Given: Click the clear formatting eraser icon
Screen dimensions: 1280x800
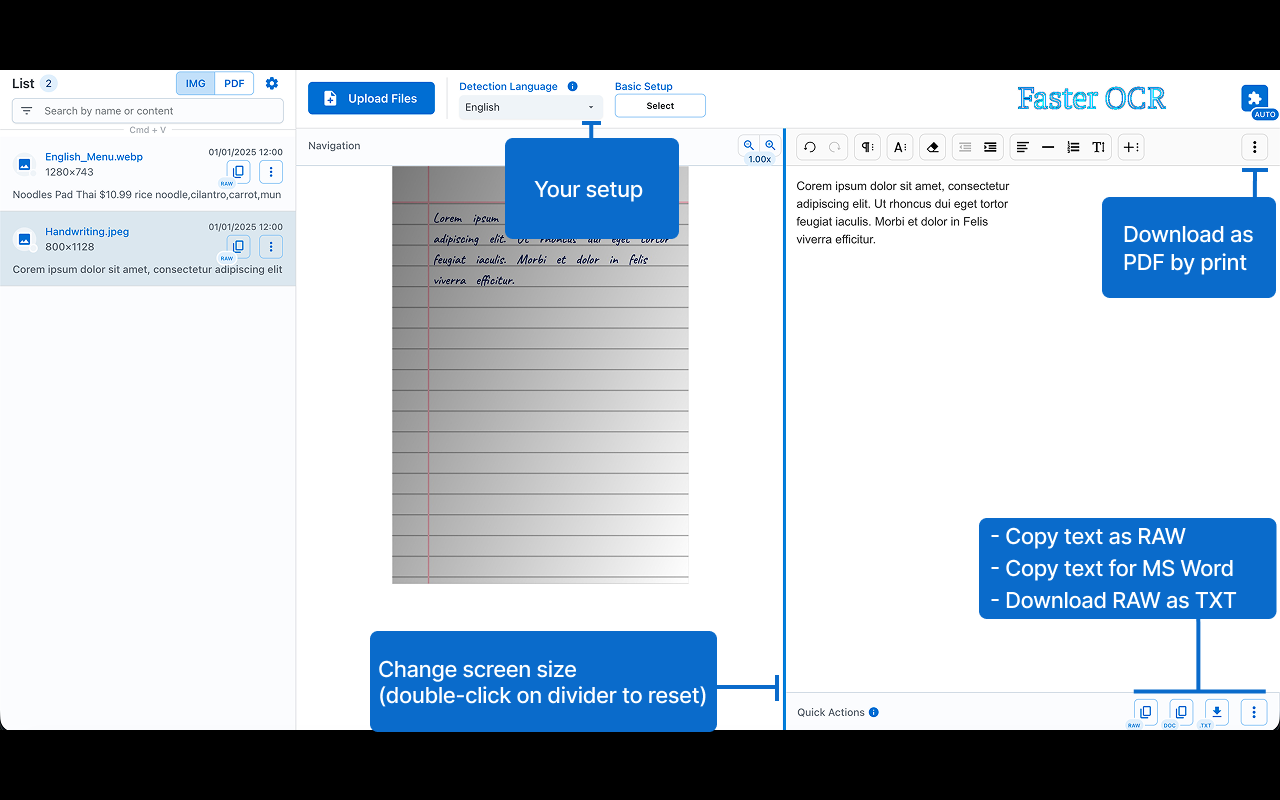Looking at the screenshot, I should tap(932, 147).
